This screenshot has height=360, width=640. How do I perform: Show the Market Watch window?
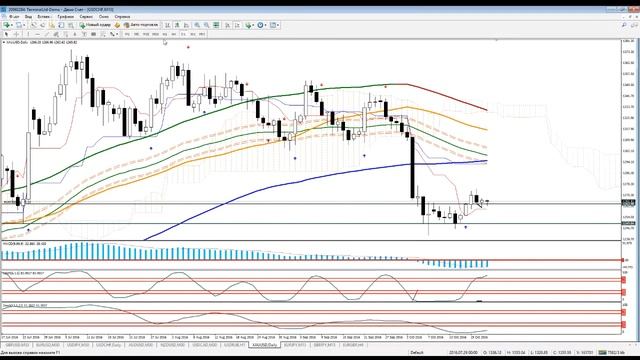point(34,25)
